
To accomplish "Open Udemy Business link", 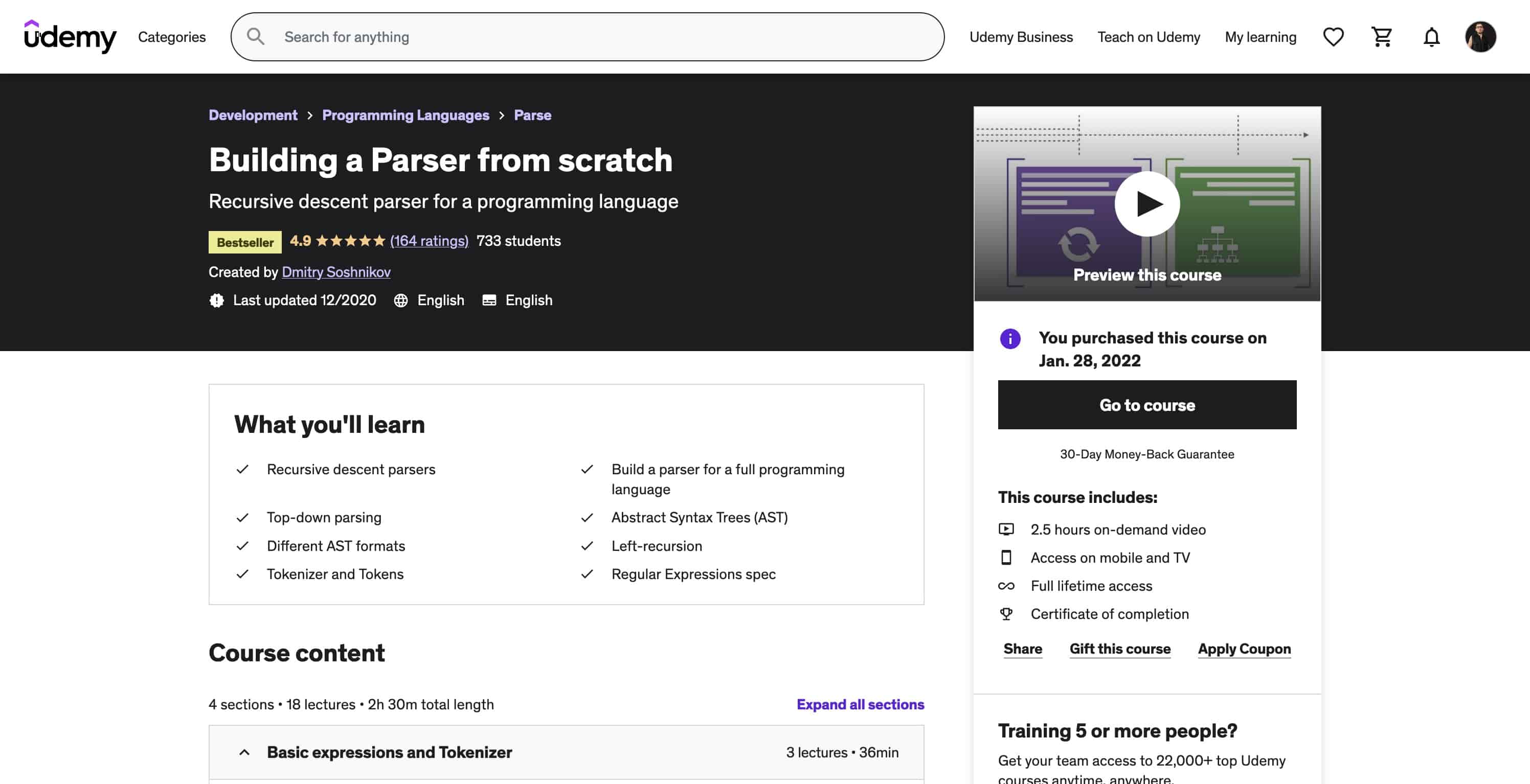I will (x=1021, y=37).
